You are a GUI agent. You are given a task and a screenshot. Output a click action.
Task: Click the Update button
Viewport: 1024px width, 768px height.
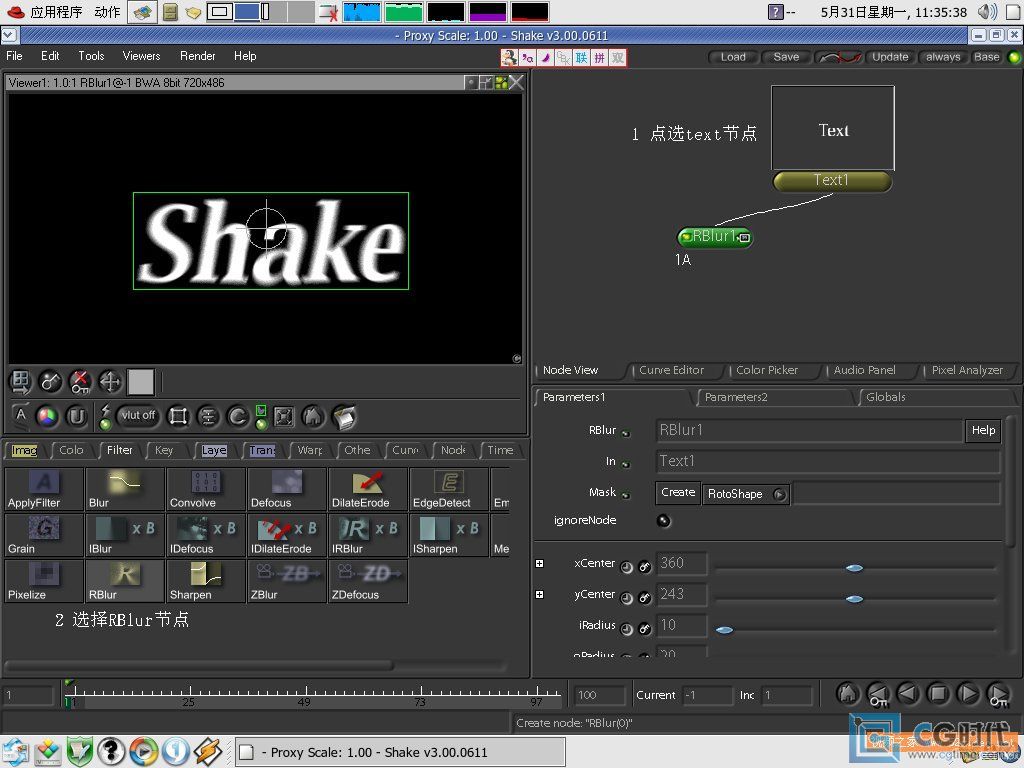click(890, 57)
